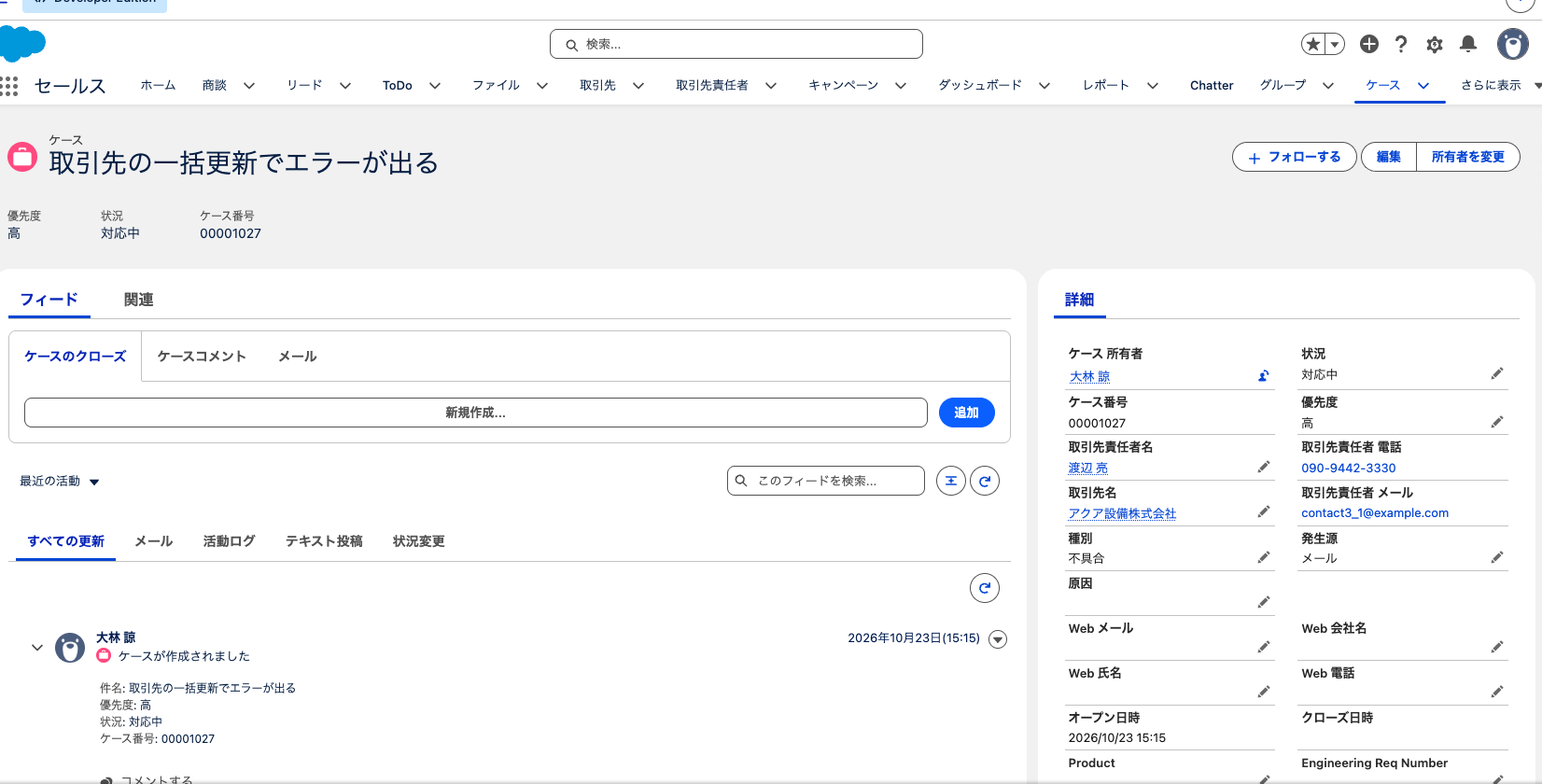
Task: Edit the Web 会社名 pencil icon
Action: pos(1497,647)
